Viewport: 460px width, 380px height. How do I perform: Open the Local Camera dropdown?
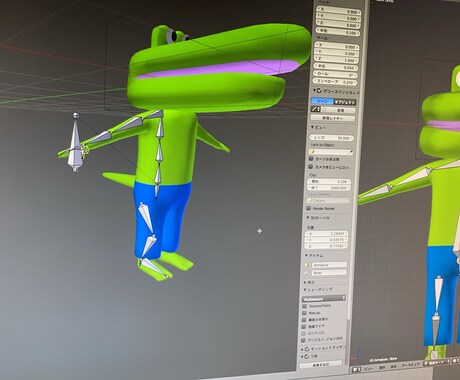pos(329,201)
